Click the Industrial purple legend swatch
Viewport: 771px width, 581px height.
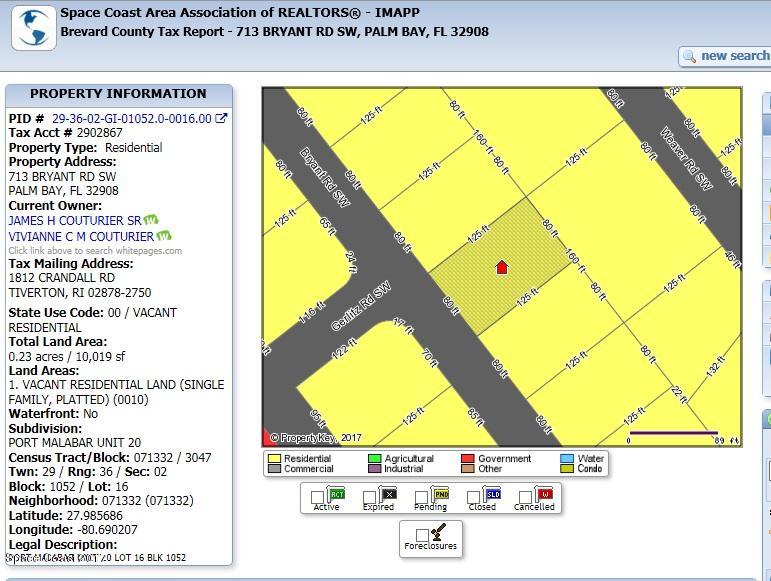tap(375, 469)
